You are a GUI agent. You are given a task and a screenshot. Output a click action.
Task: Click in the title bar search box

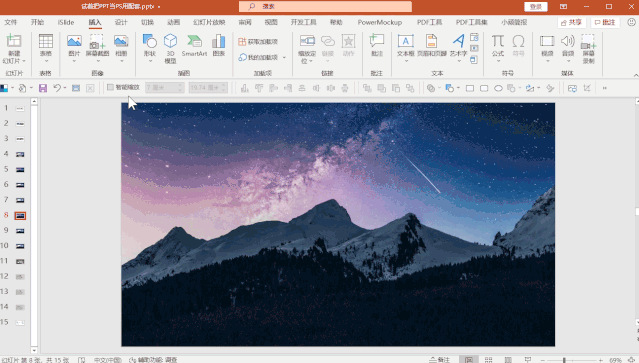pyautogui.click(x=325, y=7)
